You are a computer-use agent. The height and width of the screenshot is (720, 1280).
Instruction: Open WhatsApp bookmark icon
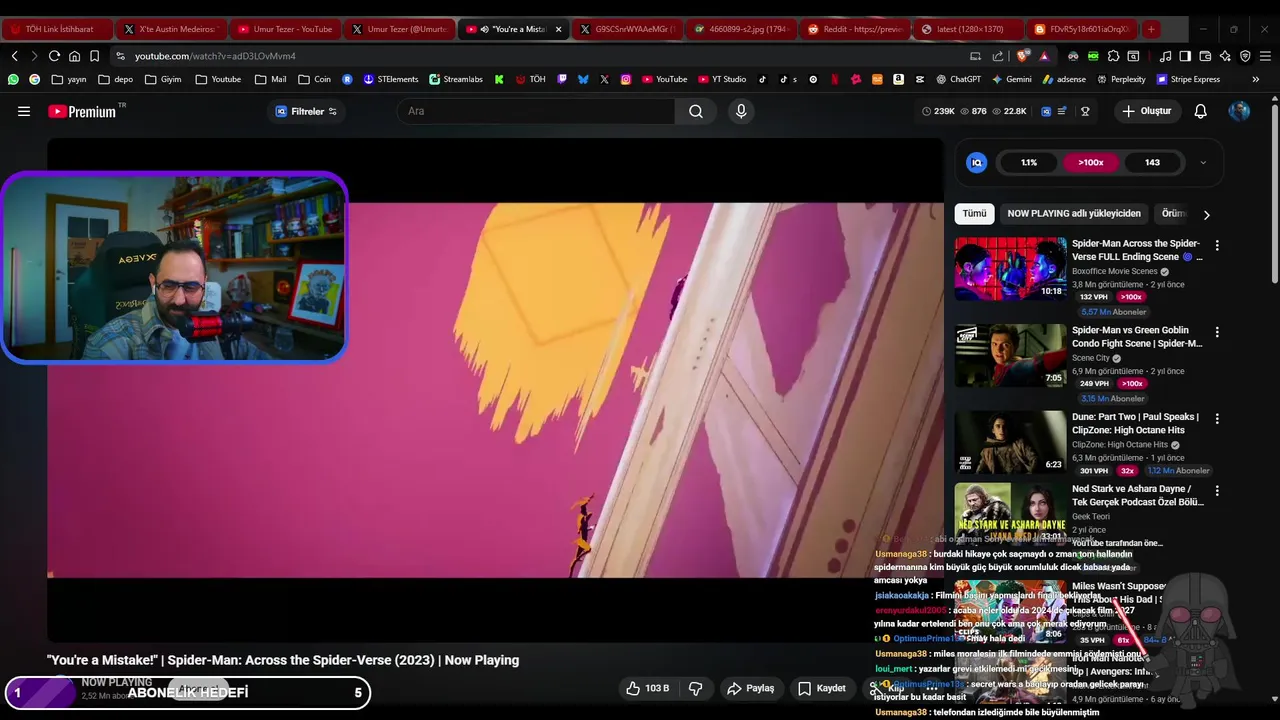[x=13, y=79]
